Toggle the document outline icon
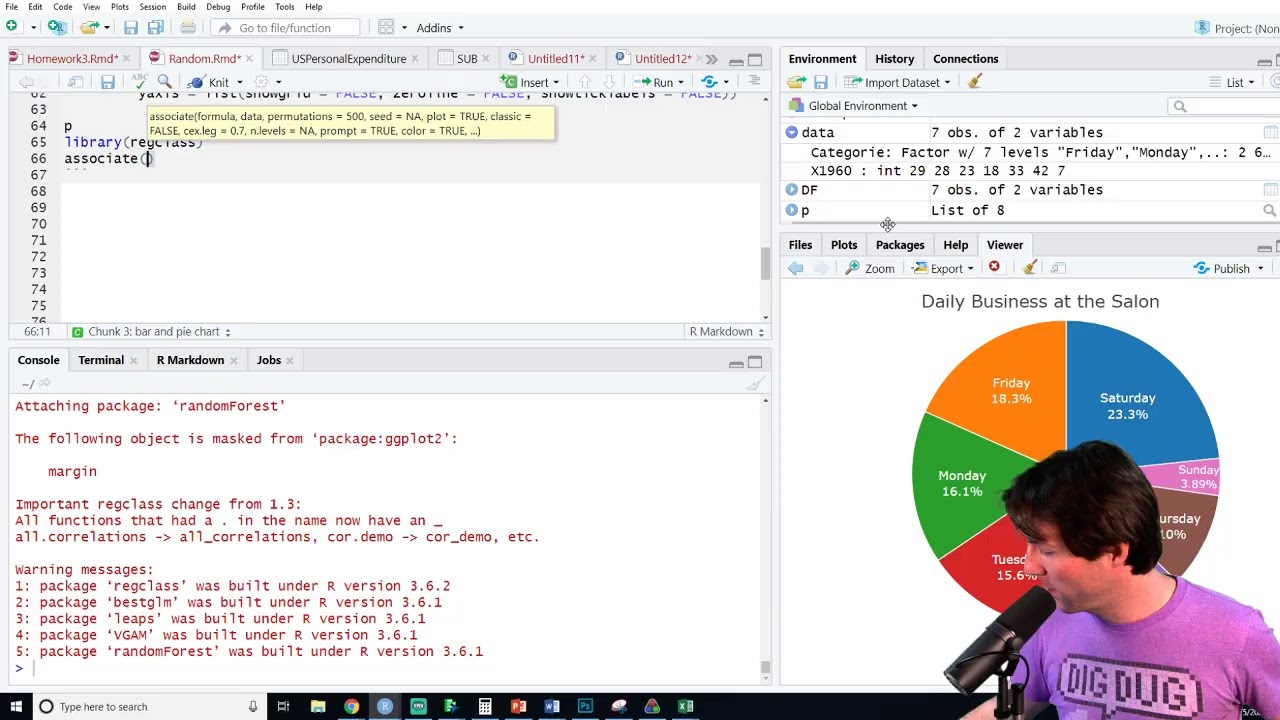This screenshot has width=1280, height=720. click(754, 82)
